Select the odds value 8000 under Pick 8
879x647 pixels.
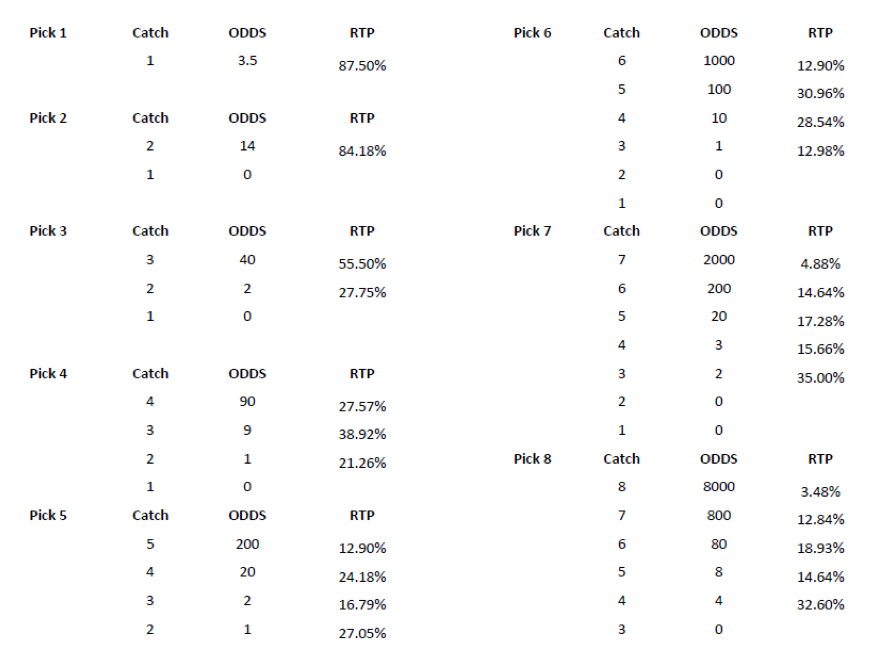719,487
